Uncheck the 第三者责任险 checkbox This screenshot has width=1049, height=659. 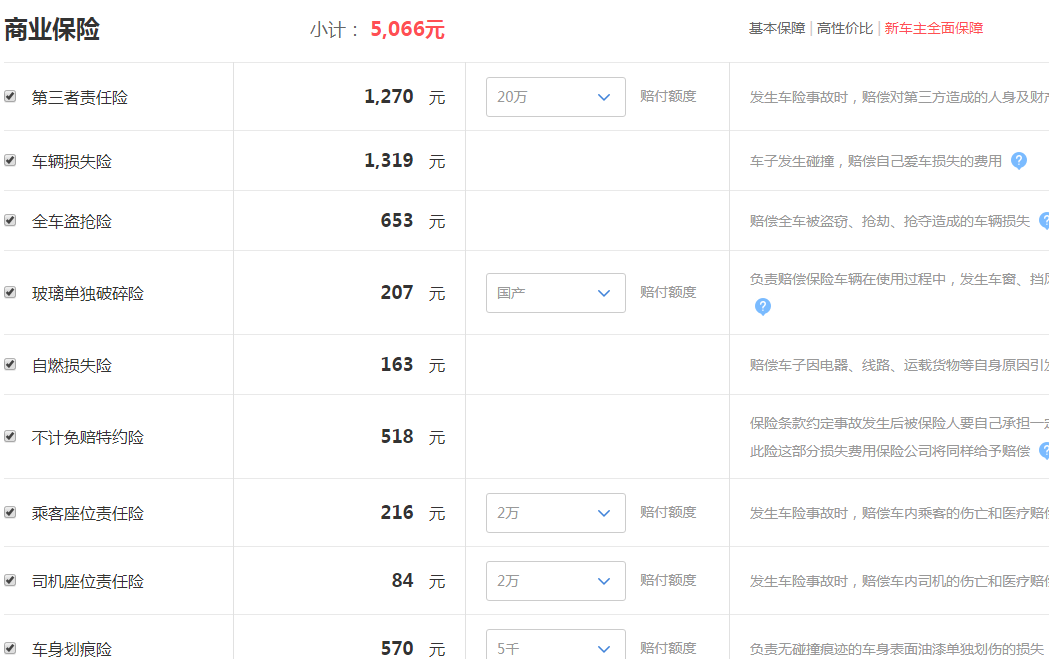click(x=10, y=96)
